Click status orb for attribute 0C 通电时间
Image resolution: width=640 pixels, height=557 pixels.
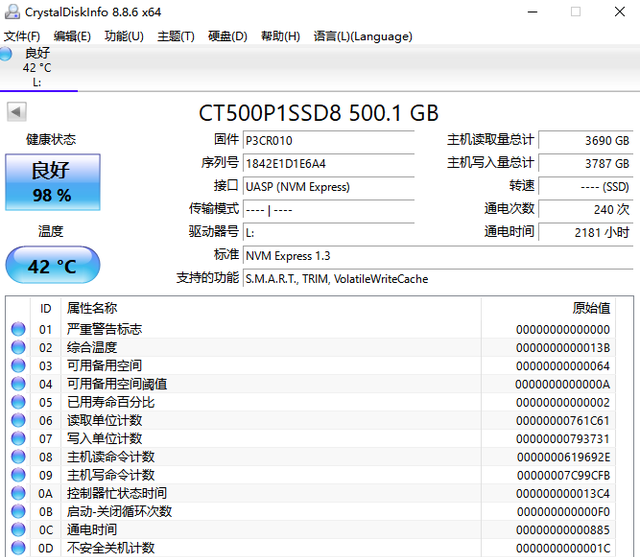18,530
